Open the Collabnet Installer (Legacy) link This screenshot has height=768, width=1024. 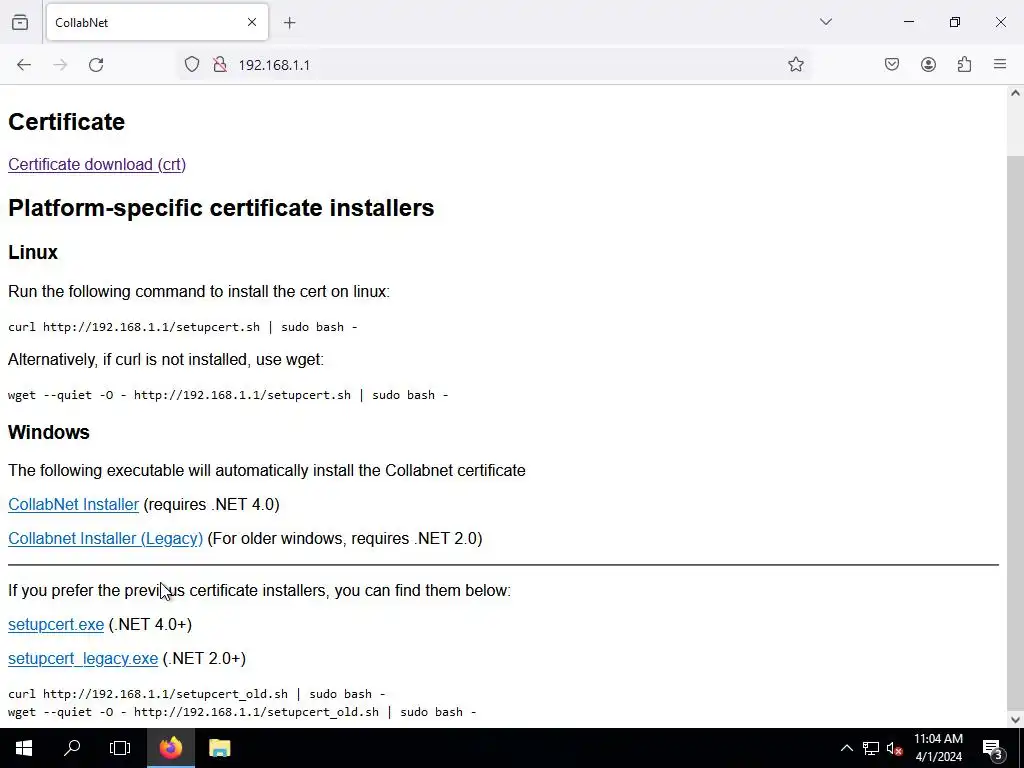106,538
